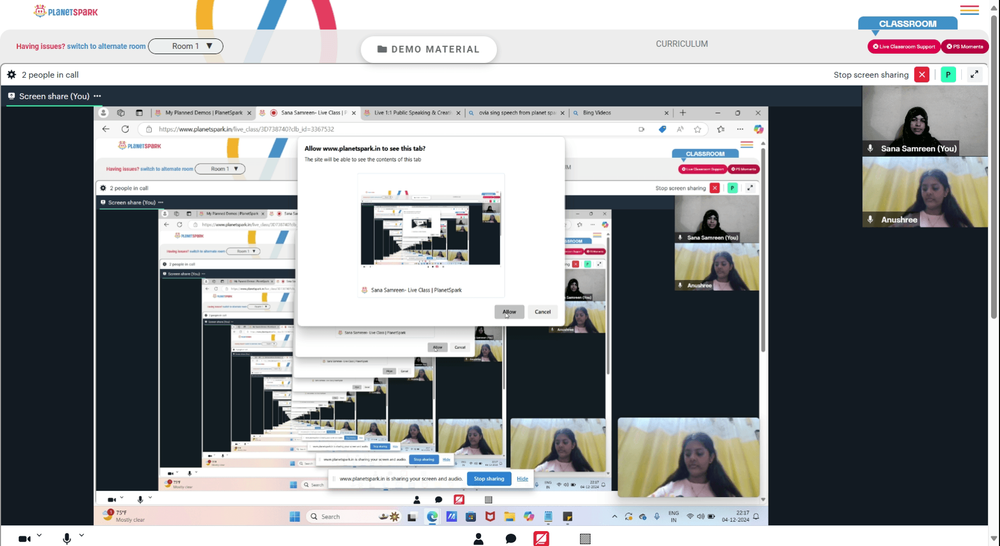Click Cancel in the tab sharing dialog

click(543, 312)
